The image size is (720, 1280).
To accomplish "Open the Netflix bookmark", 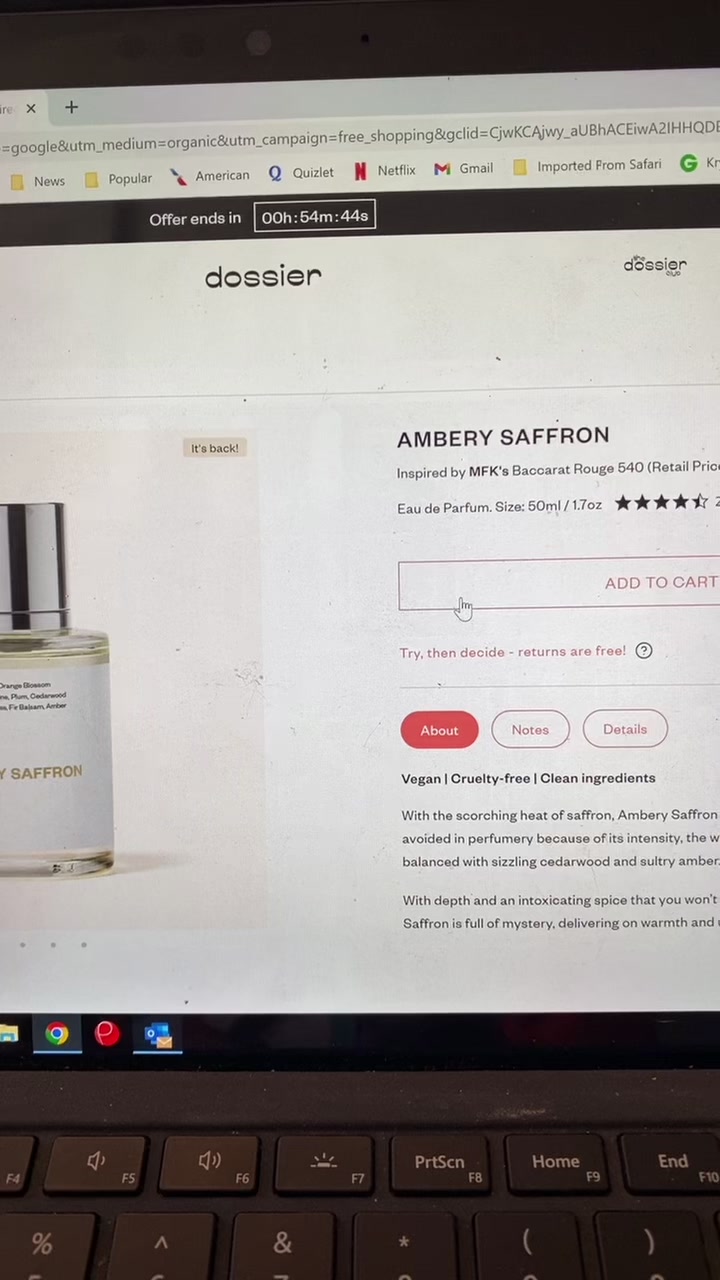I will pyautogui.click(x=385, y=171).
